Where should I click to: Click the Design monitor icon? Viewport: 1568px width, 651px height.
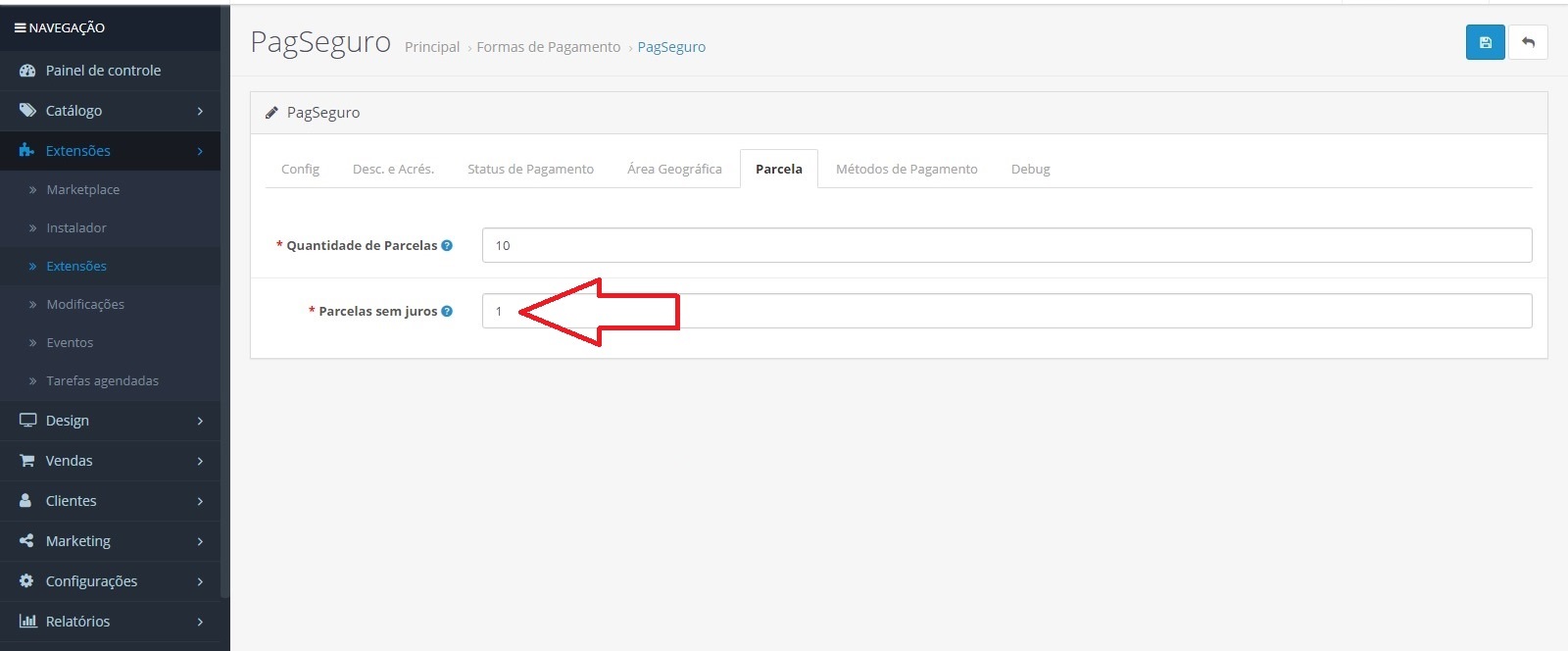pos(27,421)
